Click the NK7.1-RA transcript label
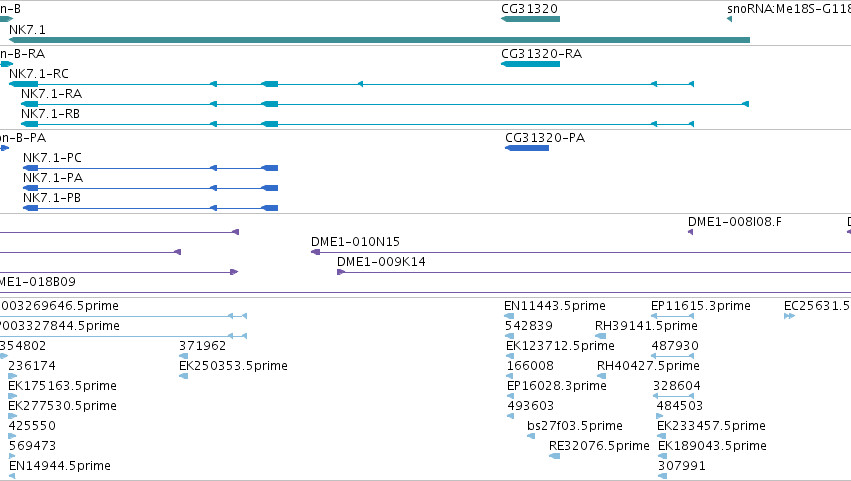Viewport: 851px width, 481px height. (52, 94)
